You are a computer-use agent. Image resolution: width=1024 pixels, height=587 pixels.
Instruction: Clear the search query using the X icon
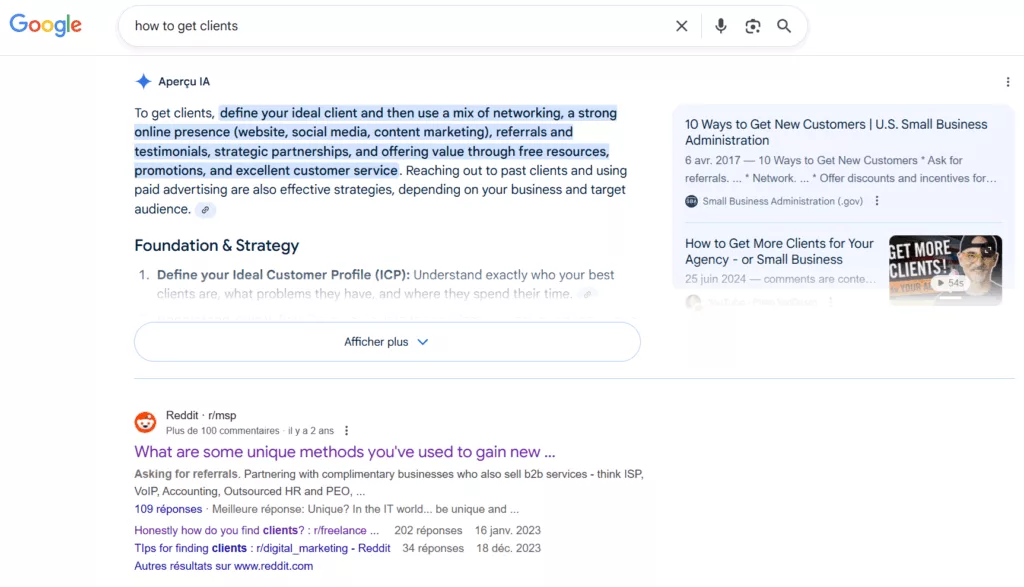coord(681,25)
